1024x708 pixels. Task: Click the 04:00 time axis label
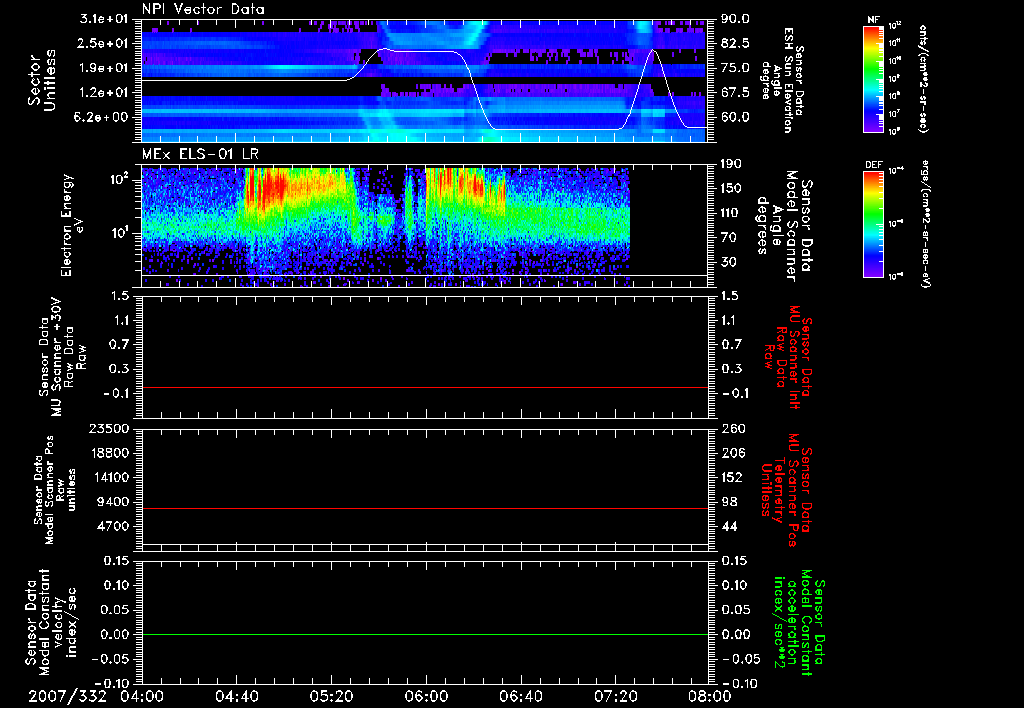click(142, 695)
